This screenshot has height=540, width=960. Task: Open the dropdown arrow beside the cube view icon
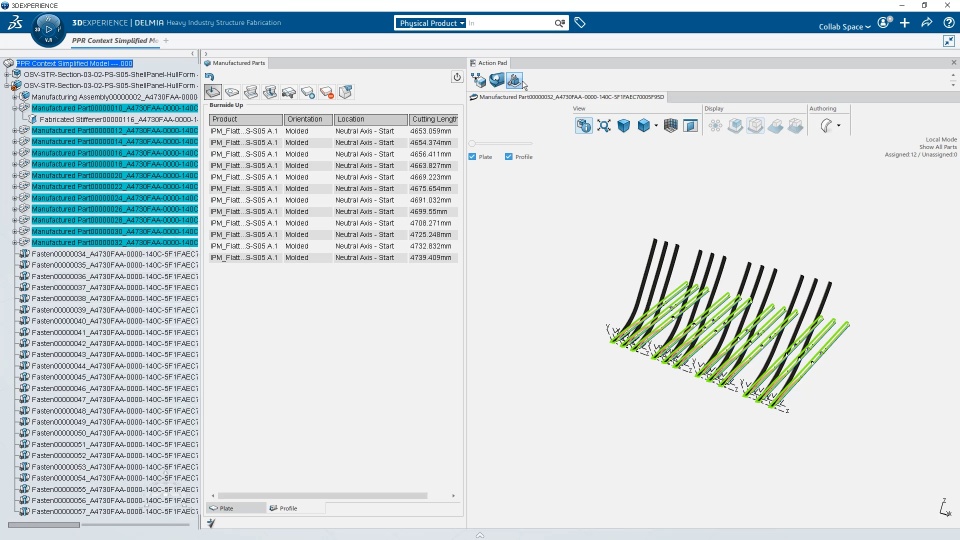[x=656, y=126]
